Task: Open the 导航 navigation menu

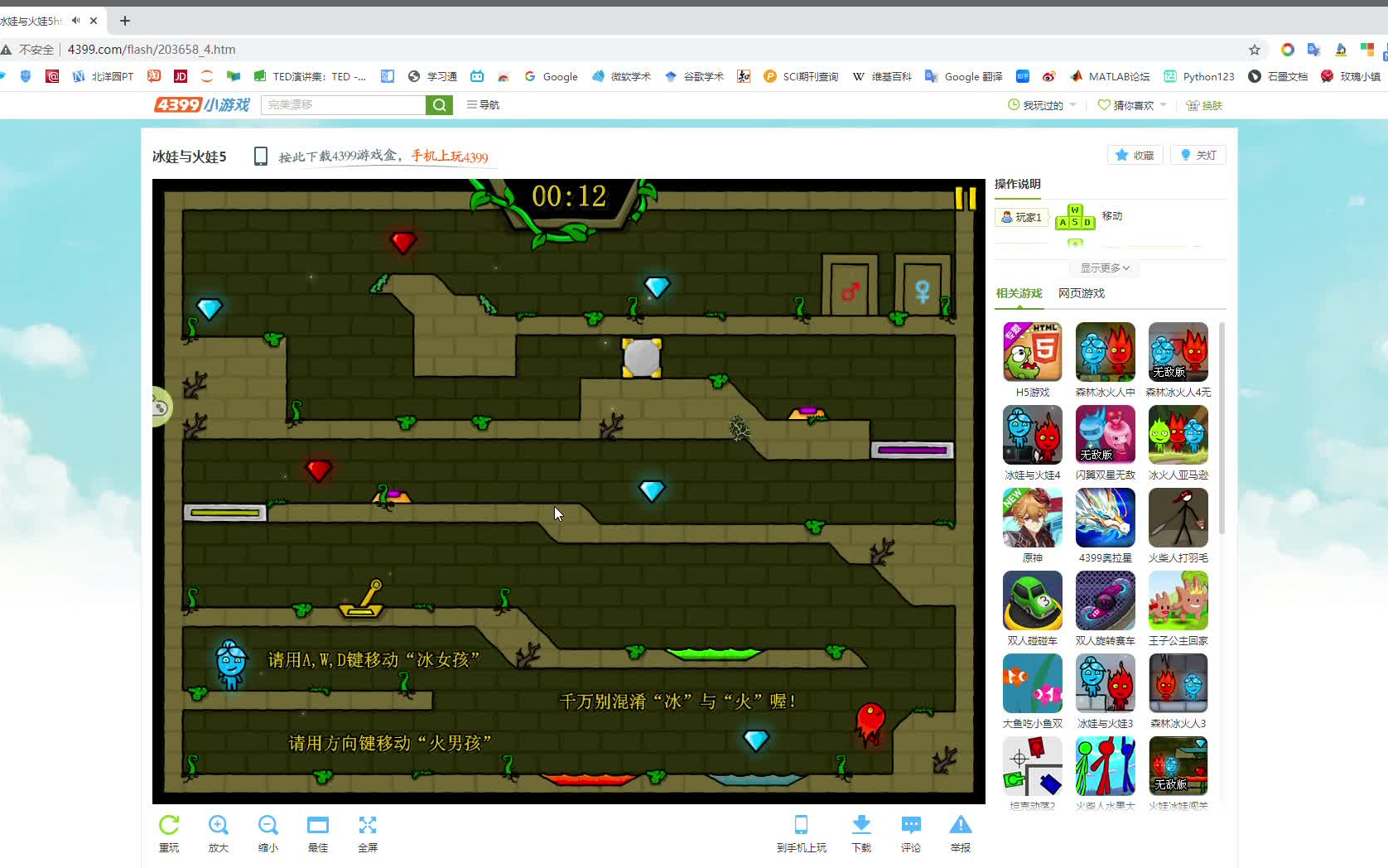Action: [483, 105]
